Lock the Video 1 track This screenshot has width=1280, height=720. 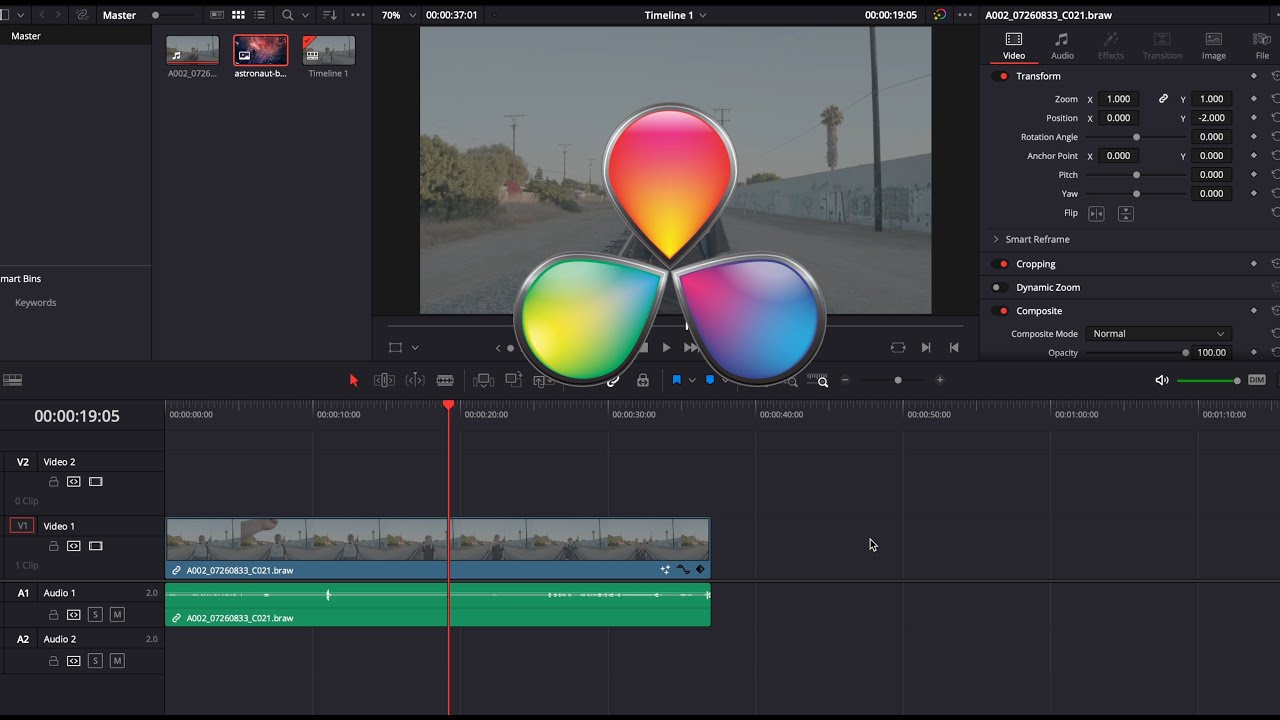(x=54, y=546)
